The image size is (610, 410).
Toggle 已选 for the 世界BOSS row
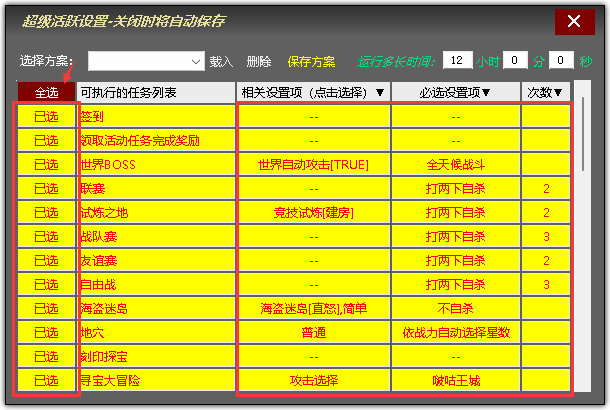tap(46, 165)
